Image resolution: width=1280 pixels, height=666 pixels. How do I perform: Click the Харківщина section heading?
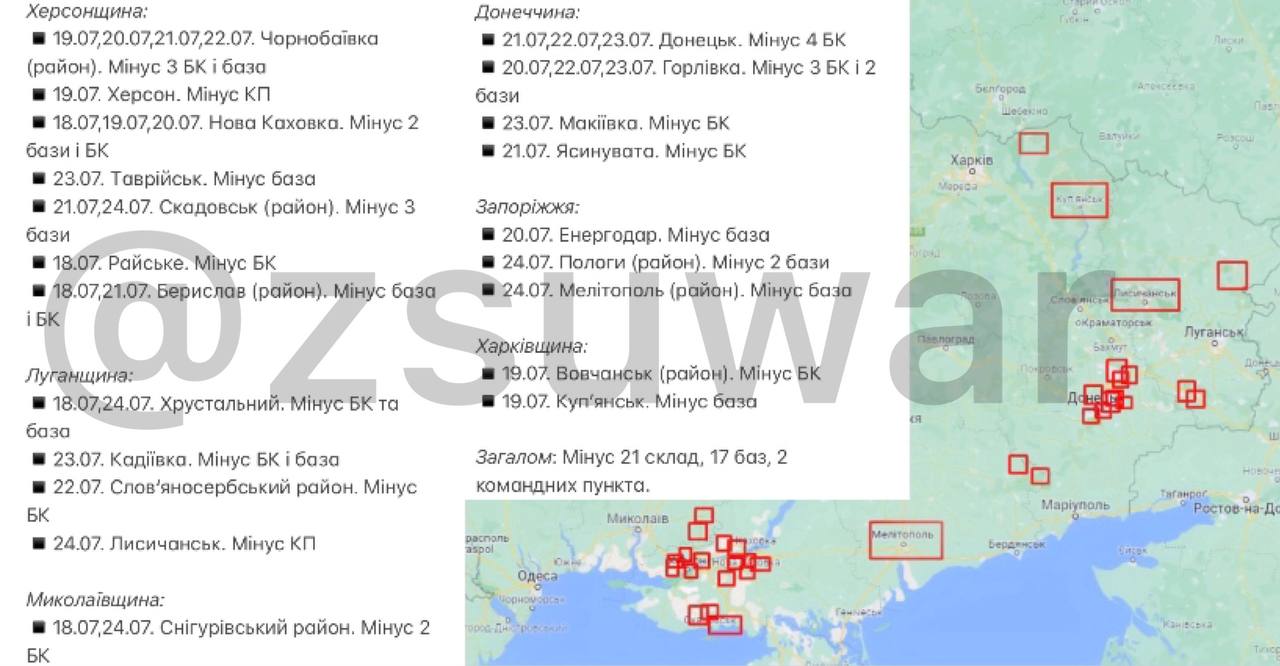click(531, 346)
